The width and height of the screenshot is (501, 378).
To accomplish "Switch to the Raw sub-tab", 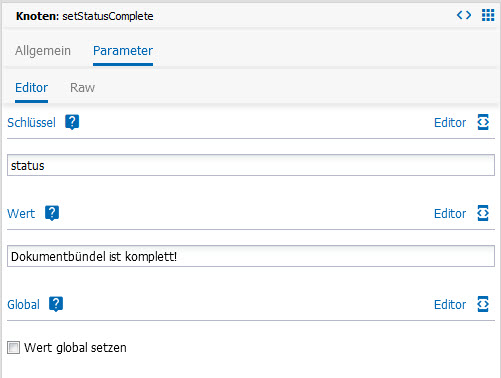I will tap(82, 88).
